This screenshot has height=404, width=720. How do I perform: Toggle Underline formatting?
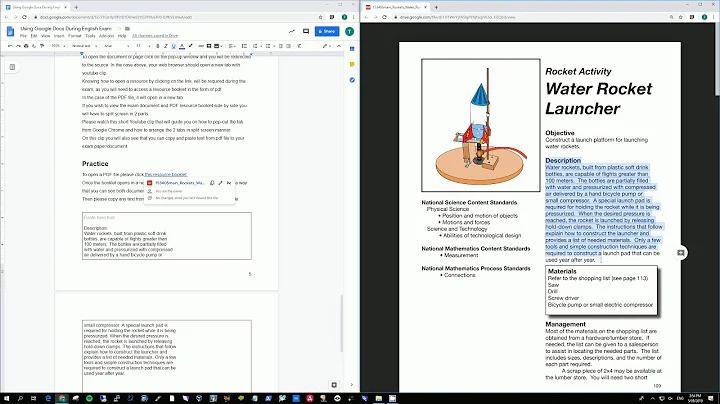(174, 46)
